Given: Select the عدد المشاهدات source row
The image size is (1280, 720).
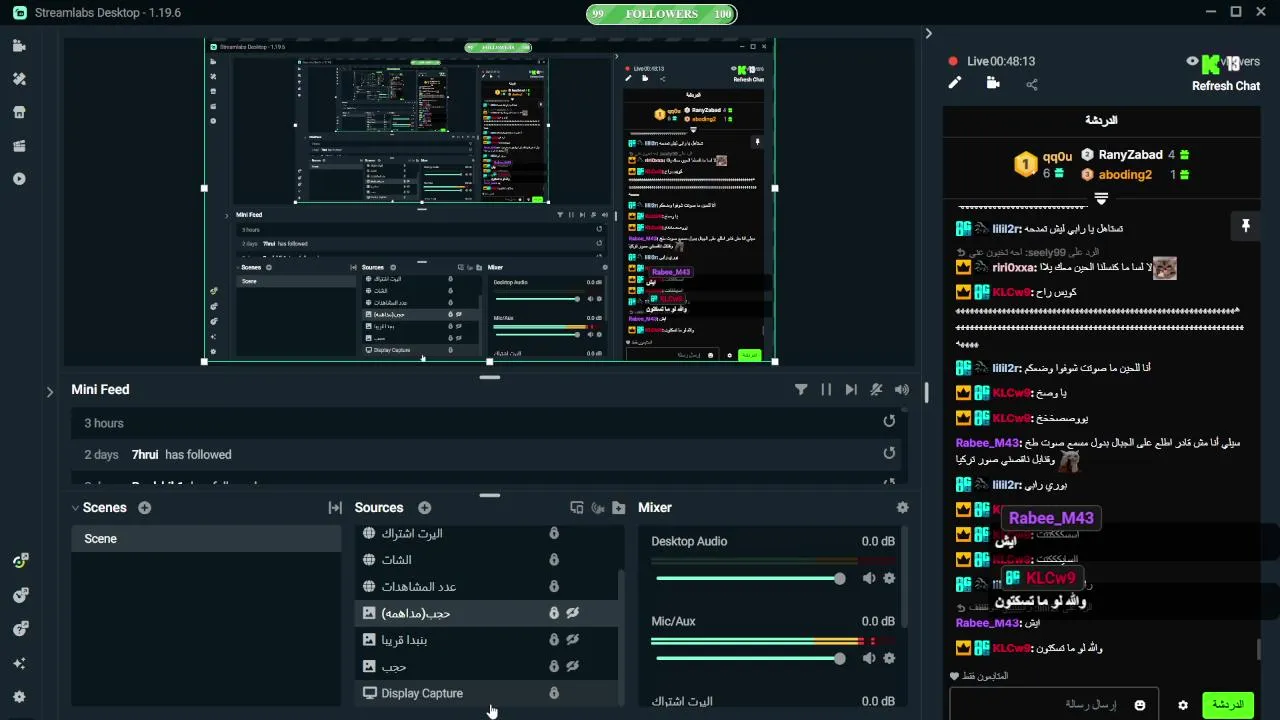Looking at the screenshot, I should 487,586.
